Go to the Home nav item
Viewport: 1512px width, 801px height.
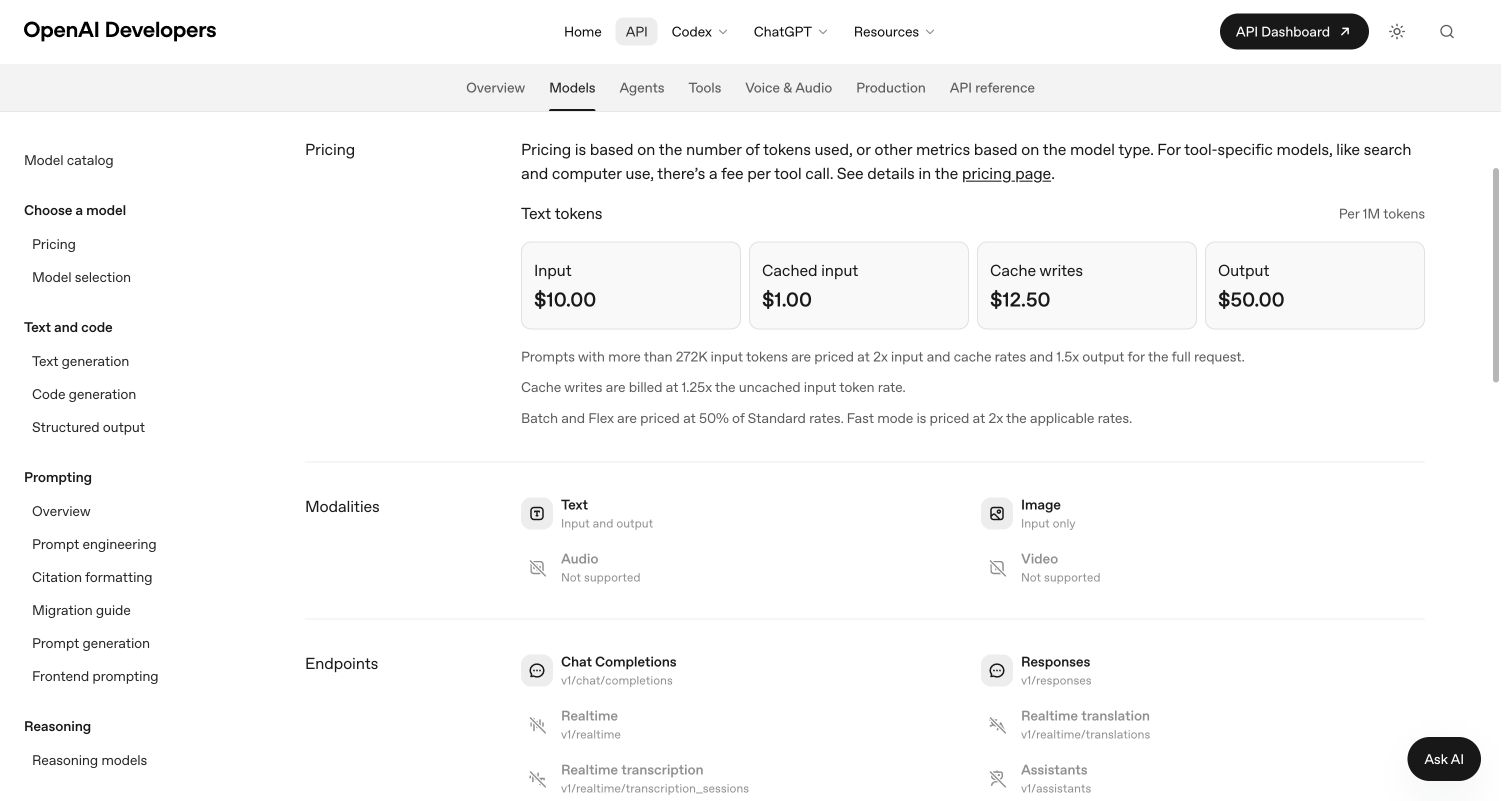[583, 32]
